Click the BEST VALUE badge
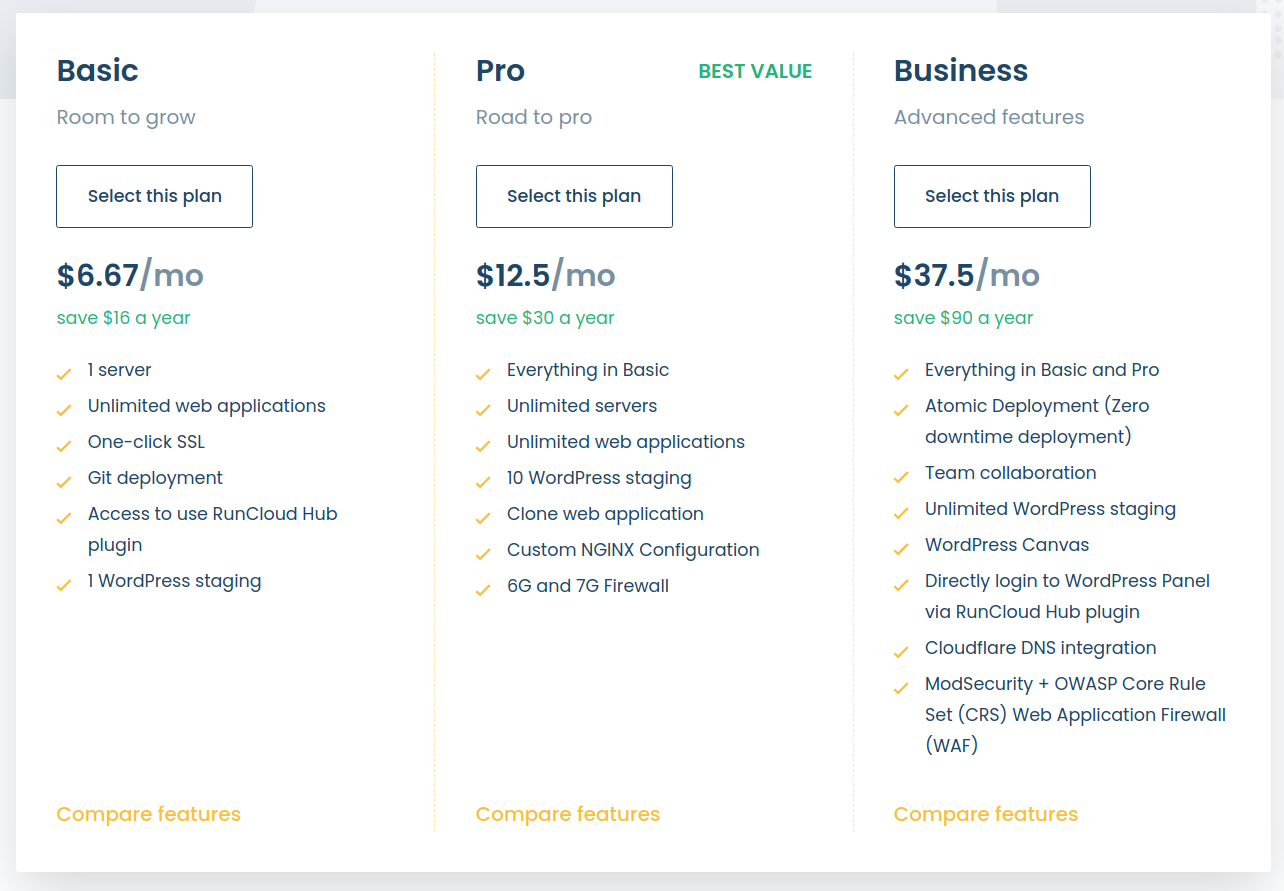Image resolution: width=1284 pixels, height=891 pixels. 755,71
